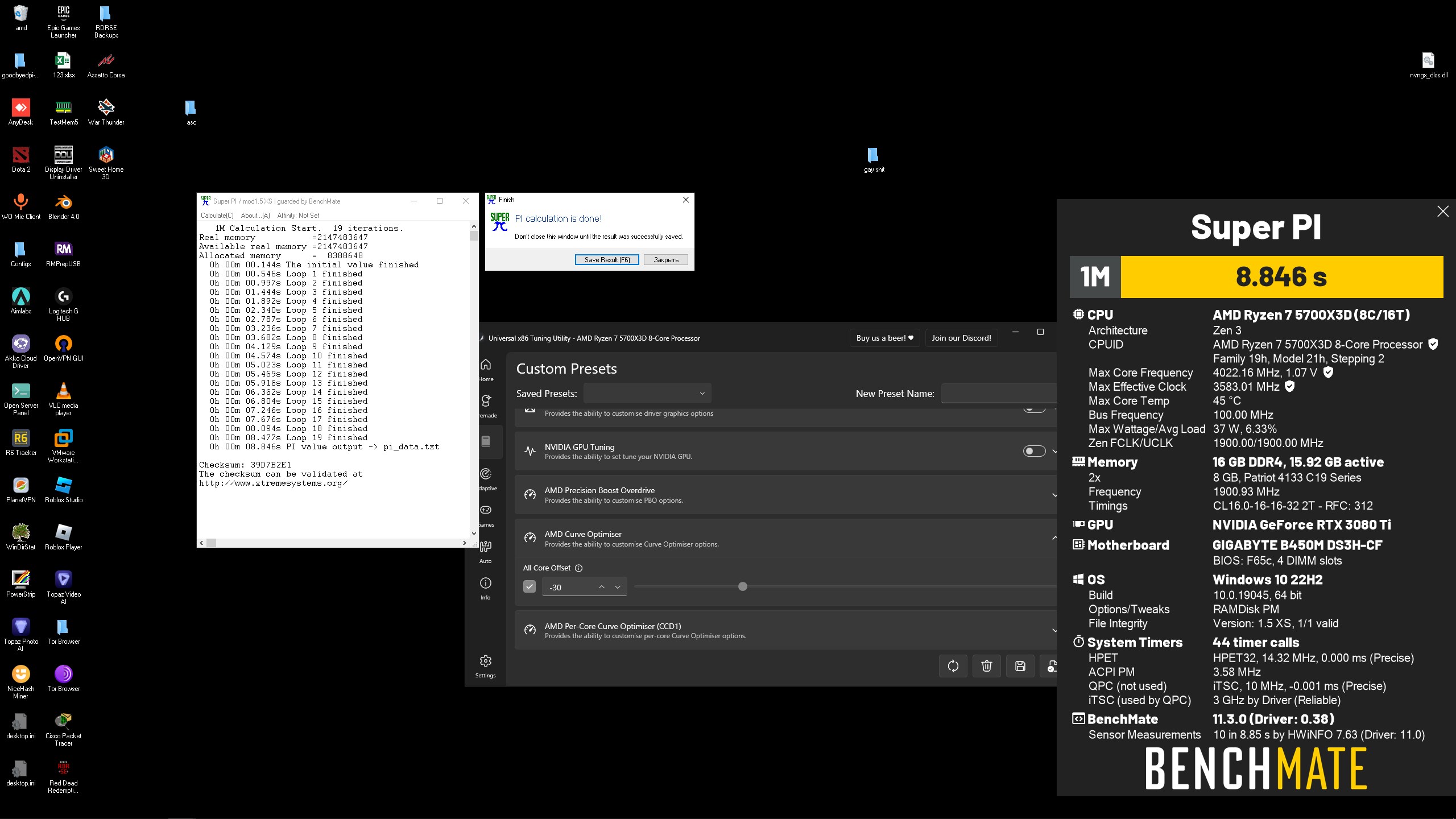Select the War Thunder desktop icon
This screenshot has height=819, width=1456.
point(106,112)
